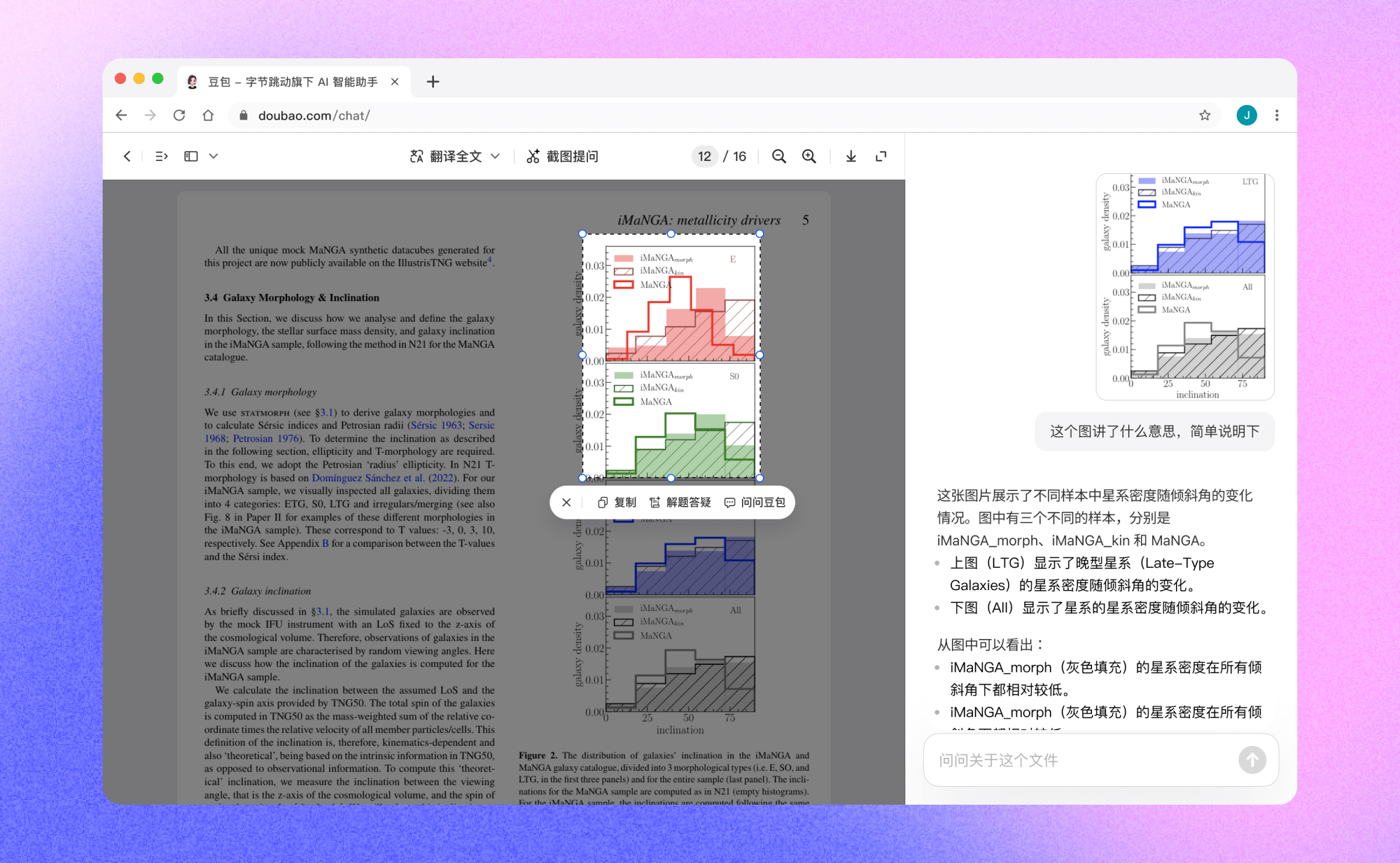Click the page number field showing 12
1400x863 pixels.
tap(704, 156)
